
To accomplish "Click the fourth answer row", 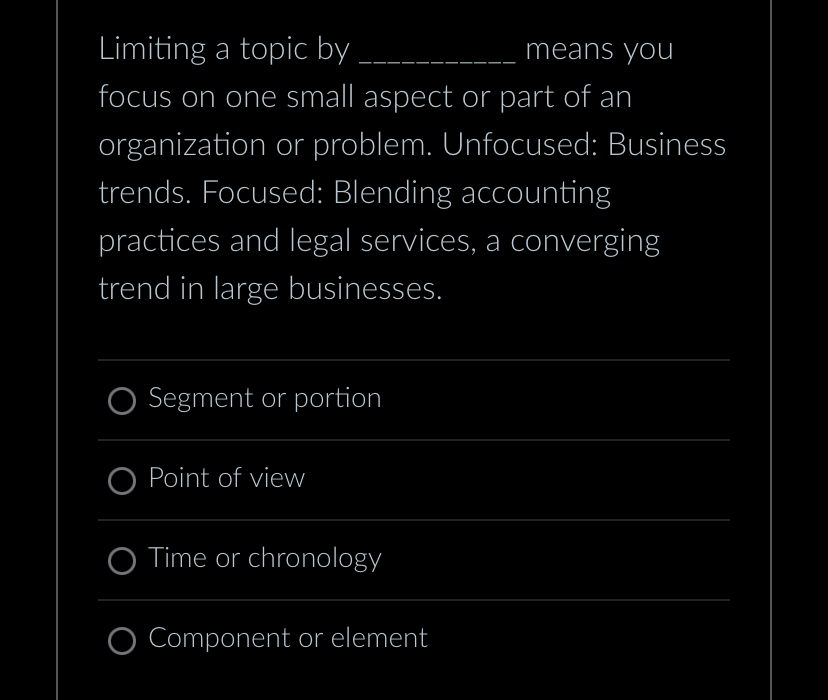I will tap(413, 640).
